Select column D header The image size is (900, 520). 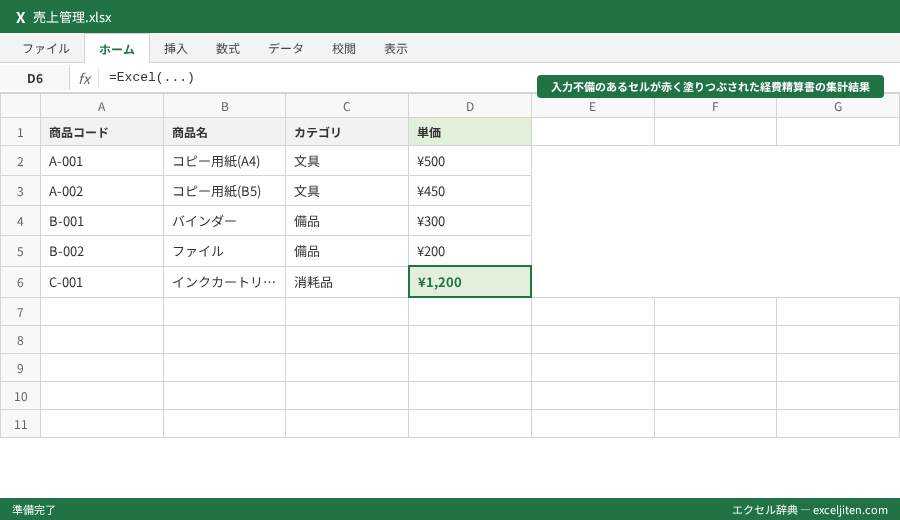[x=470, y=106]
